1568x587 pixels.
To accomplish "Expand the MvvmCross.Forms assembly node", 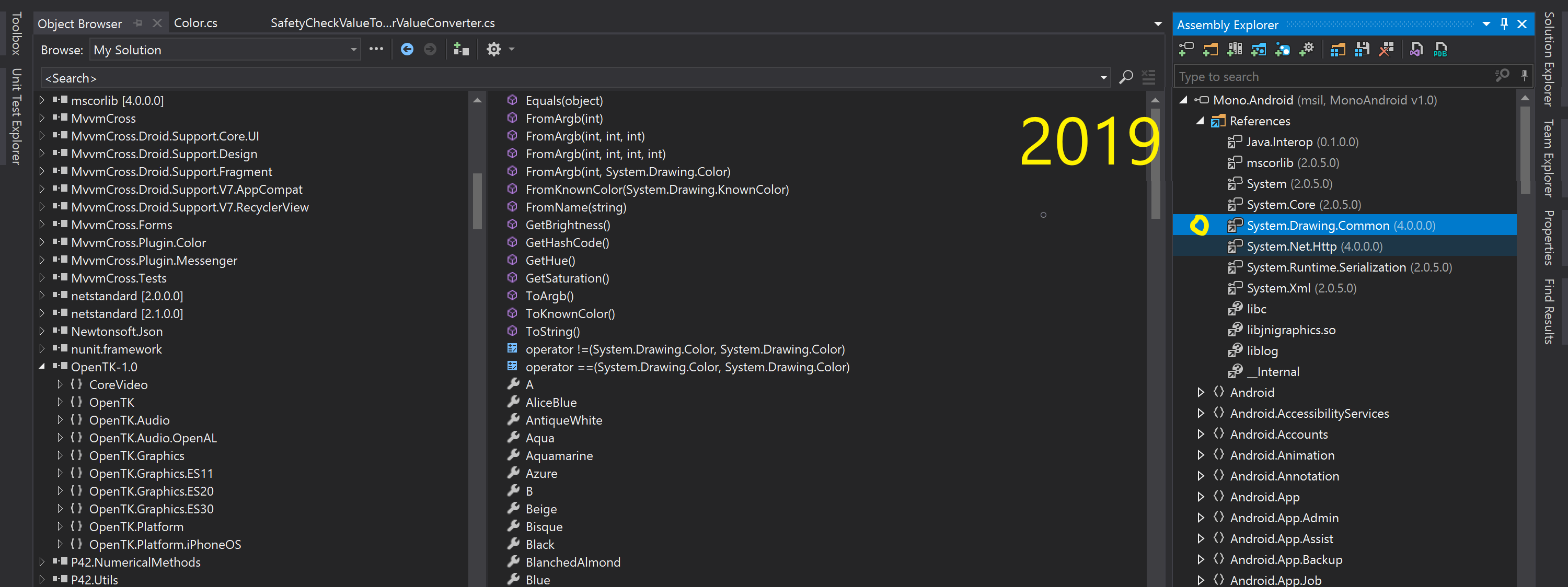I will 41,225.
